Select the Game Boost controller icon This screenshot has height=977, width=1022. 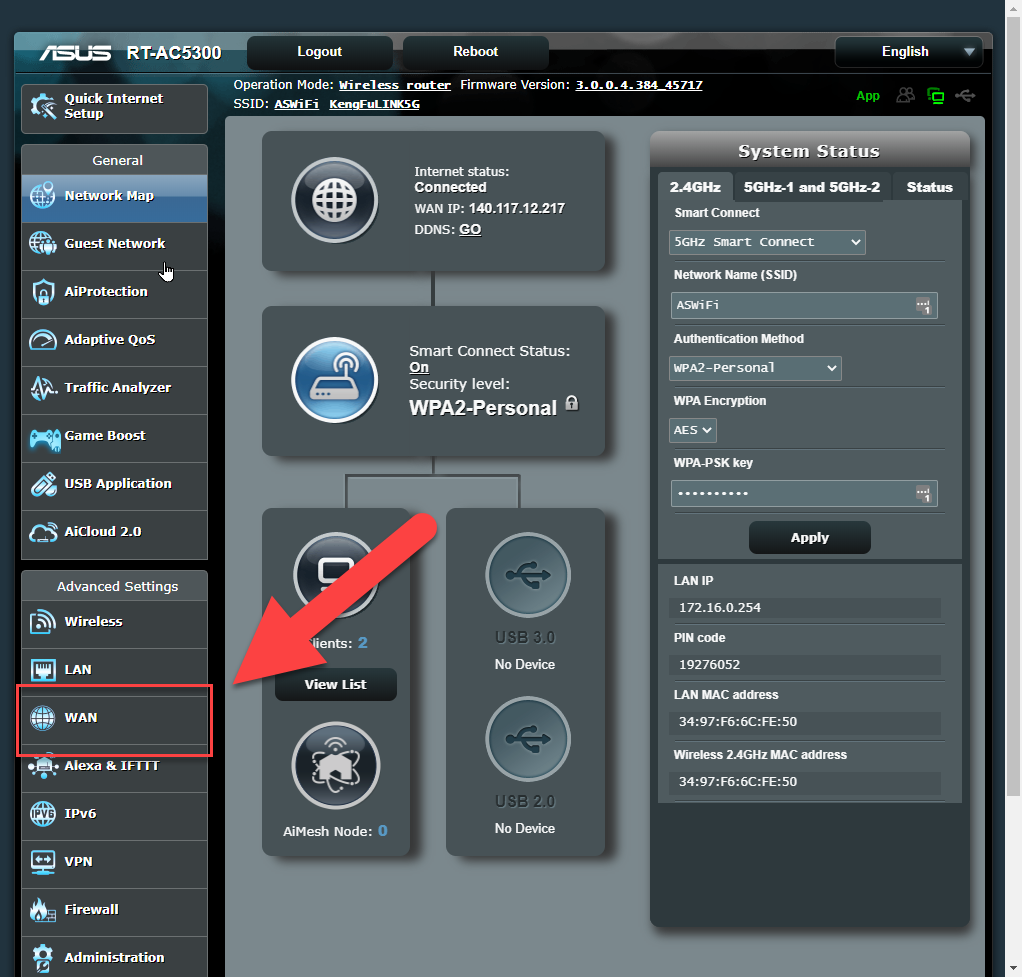click(44, 439)
